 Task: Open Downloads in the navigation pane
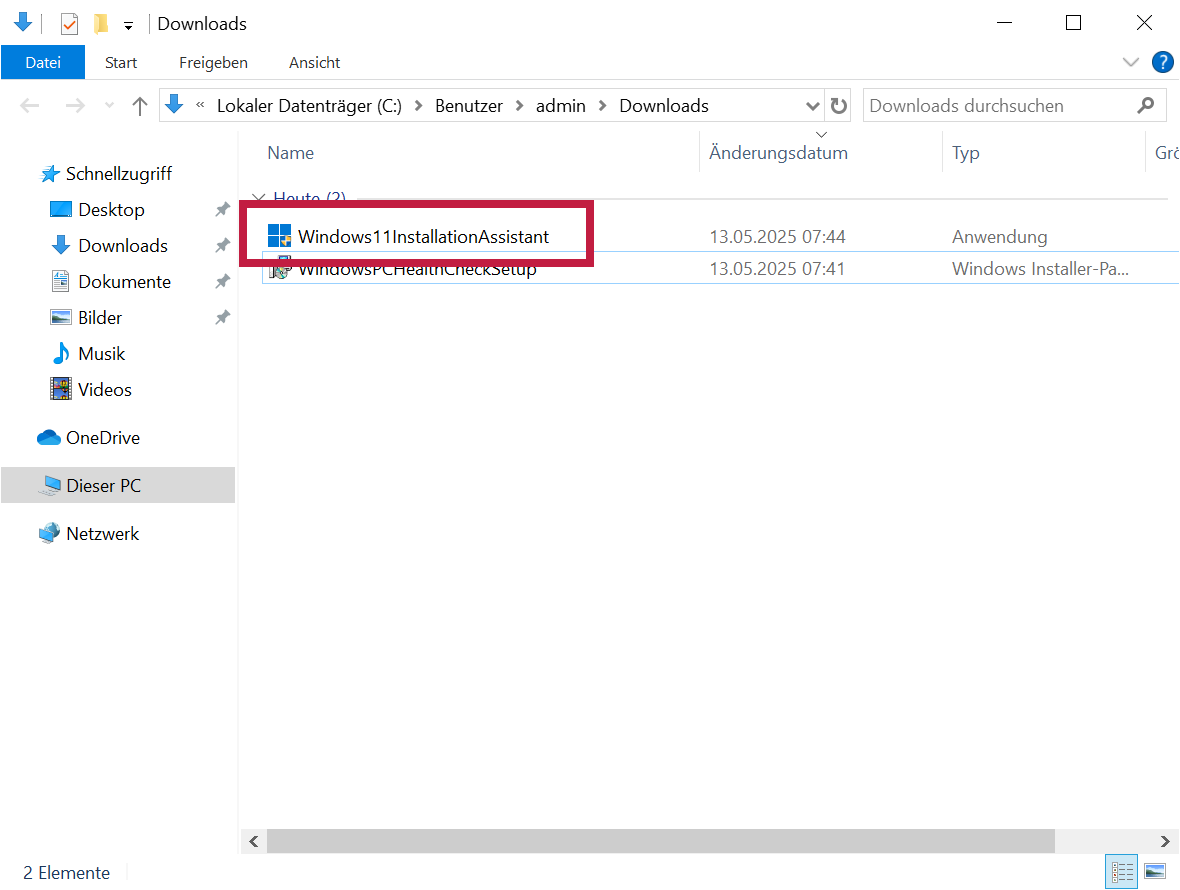(123, 246)
